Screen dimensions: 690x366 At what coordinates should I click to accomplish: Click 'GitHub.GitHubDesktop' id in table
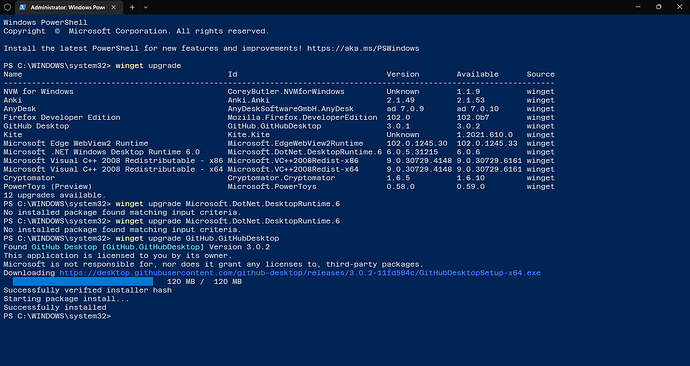point(274,126)
